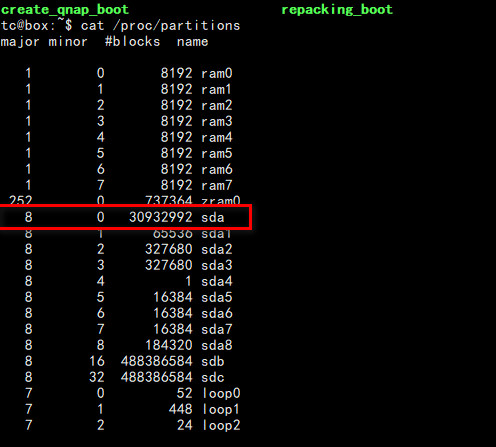Click the 184320 block count
Image resolution: width=496 pixels, height=447 pixels.
[169, 345]
